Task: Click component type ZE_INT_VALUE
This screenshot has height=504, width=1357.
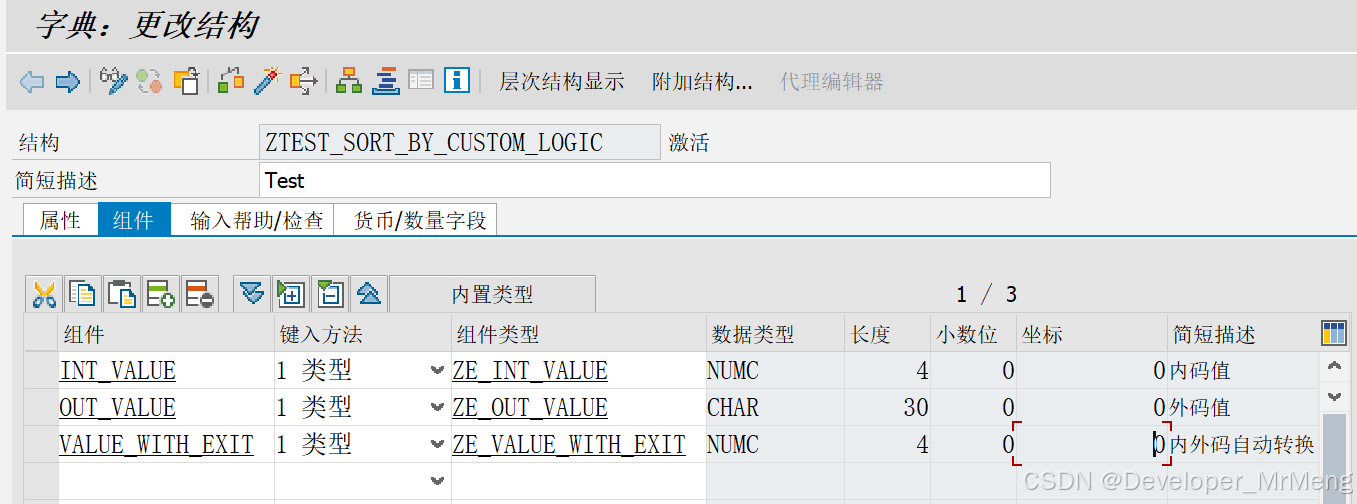Action: 578,371
